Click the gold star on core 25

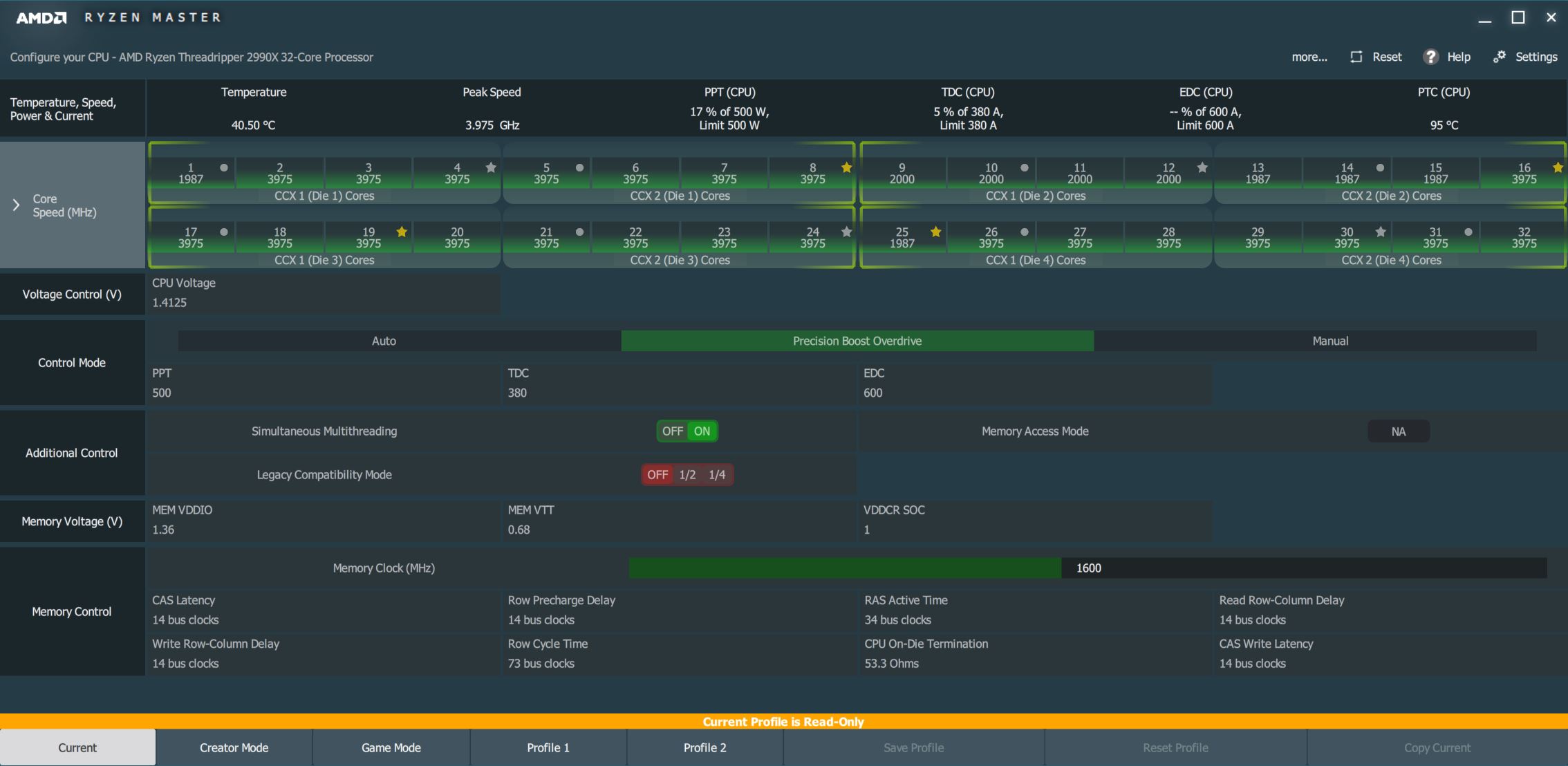(x=935, y=232)
